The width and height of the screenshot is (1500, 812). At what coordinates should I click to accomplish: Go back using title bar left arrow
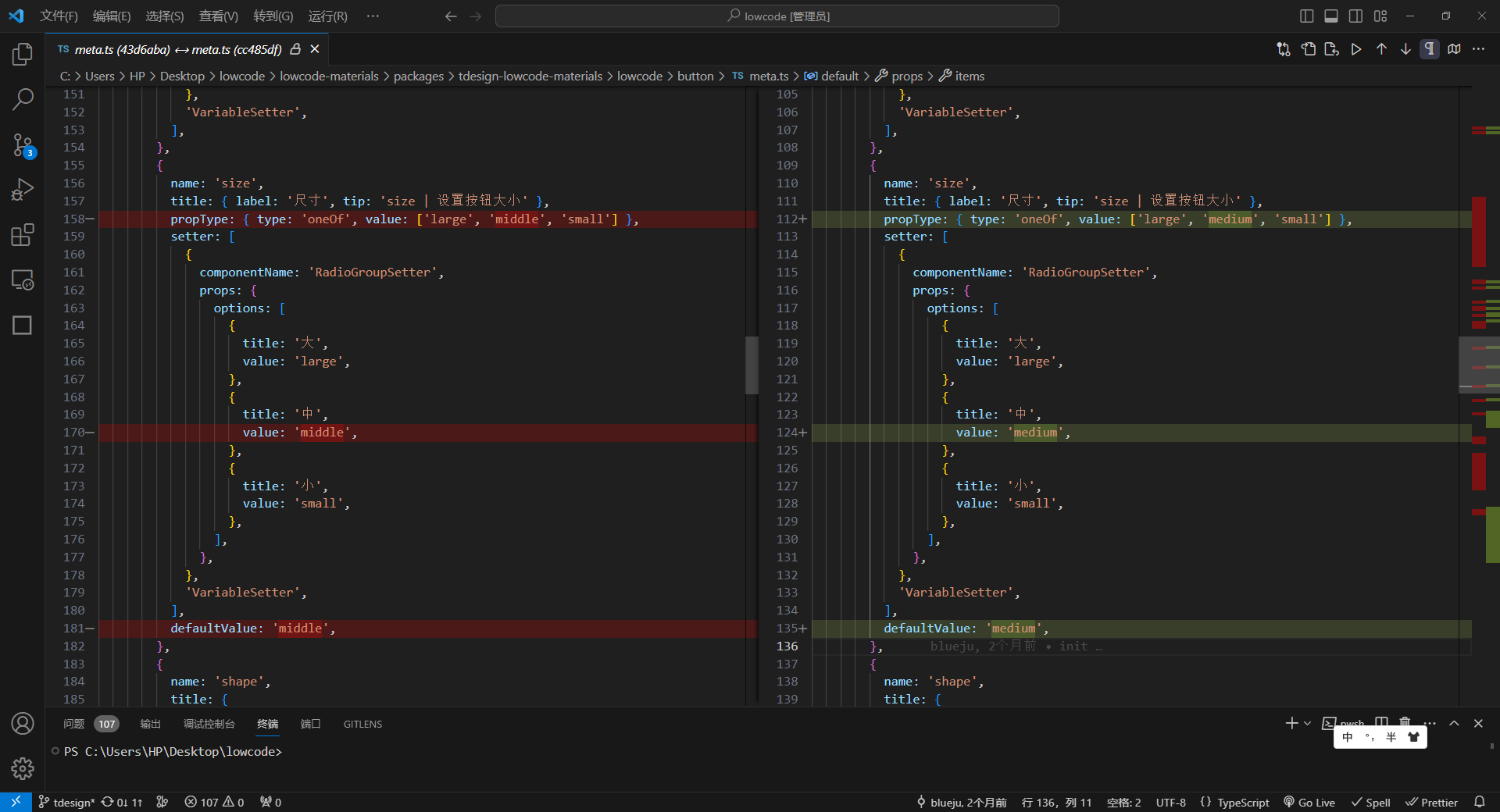click(451, 16)
